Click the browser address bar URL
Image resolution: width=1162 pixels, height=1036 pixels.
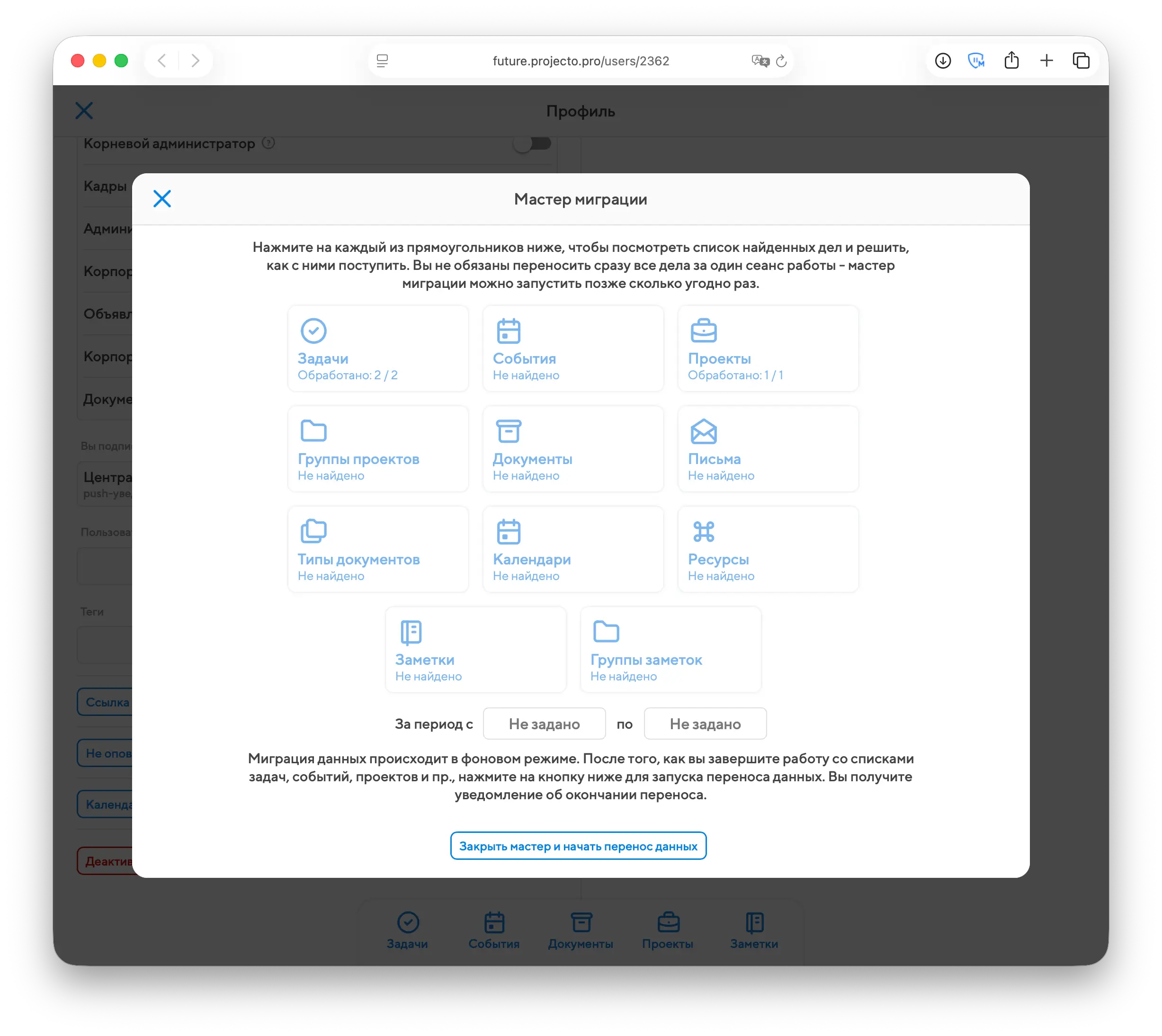click(580, 61)
